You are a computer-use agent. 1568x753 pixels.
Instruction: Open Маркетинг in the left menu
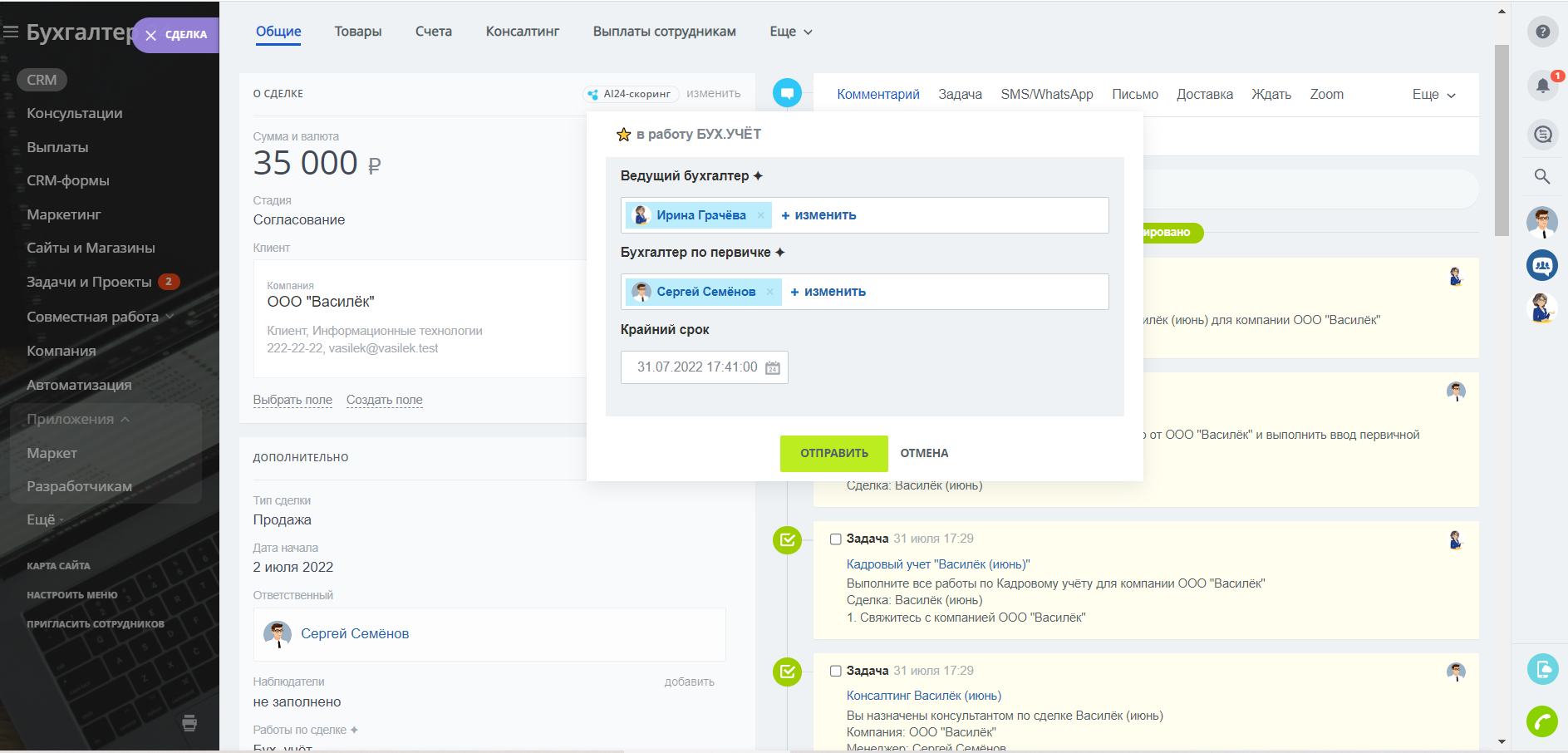pyautogui.click(x=64, y=214)
